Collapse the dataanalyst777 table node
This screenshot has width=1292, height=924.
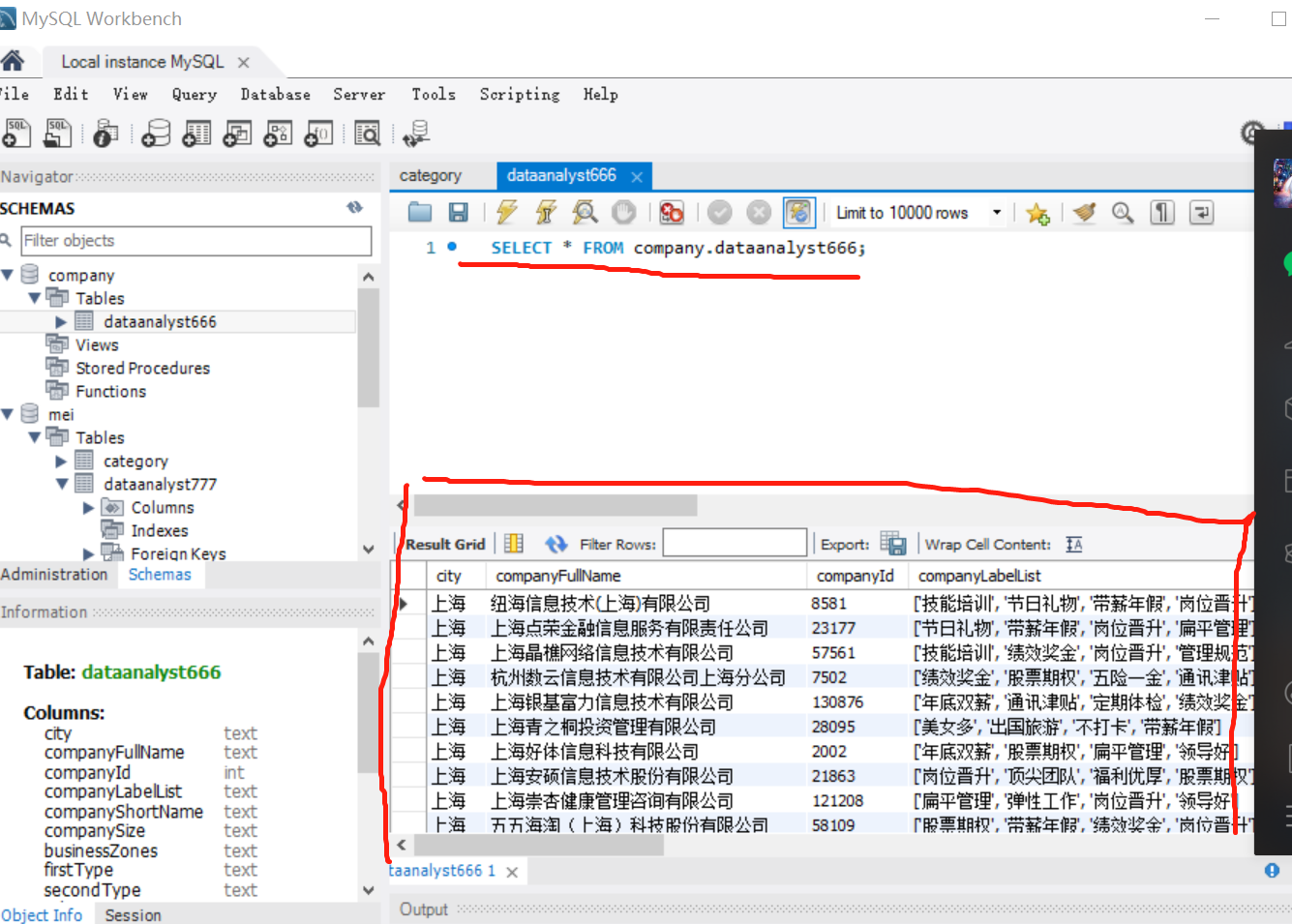click(60, 484)
